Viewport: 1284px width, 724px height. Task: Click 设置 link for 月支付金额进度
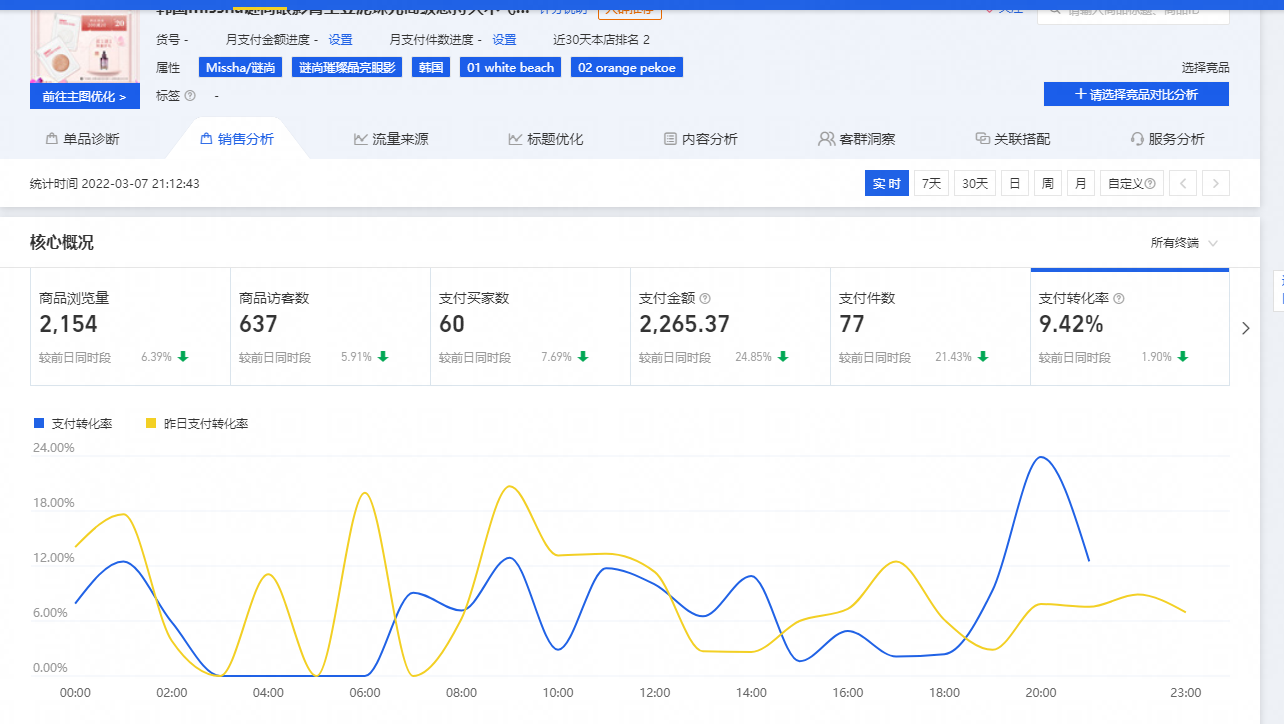coord(340,40)
